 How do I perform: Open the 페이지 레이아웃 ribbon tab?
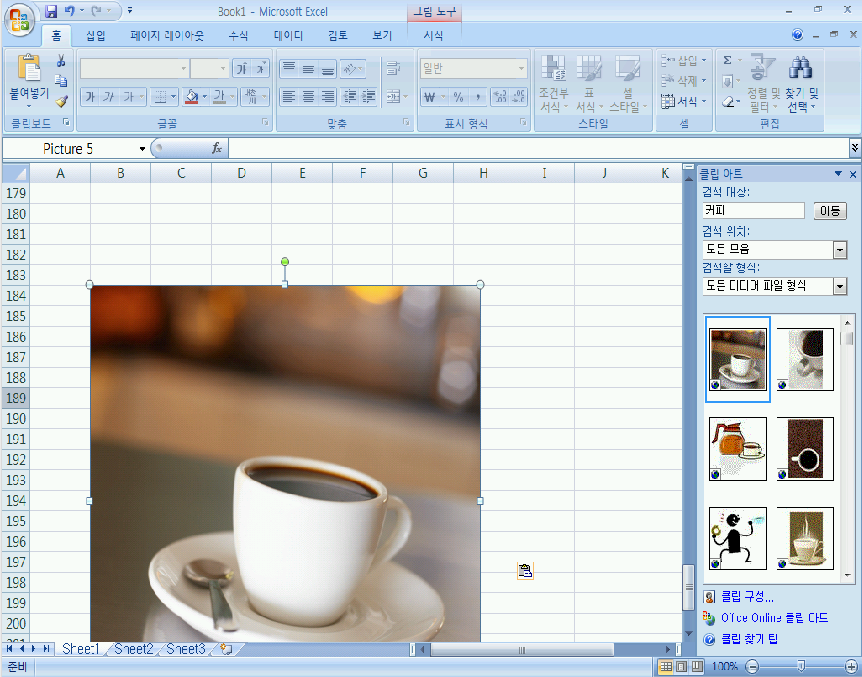pyautogui.click(x=167, y=36)
